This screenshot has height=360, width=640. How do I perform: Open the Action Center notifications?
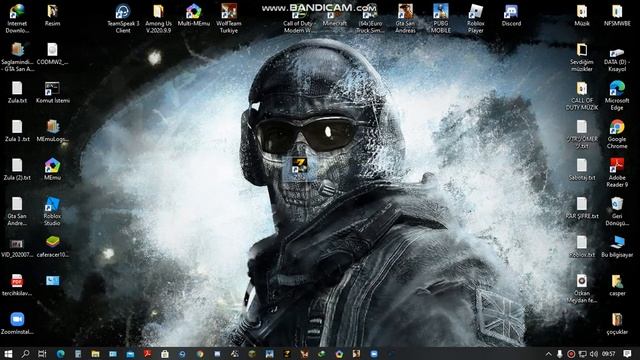(627, 354)
